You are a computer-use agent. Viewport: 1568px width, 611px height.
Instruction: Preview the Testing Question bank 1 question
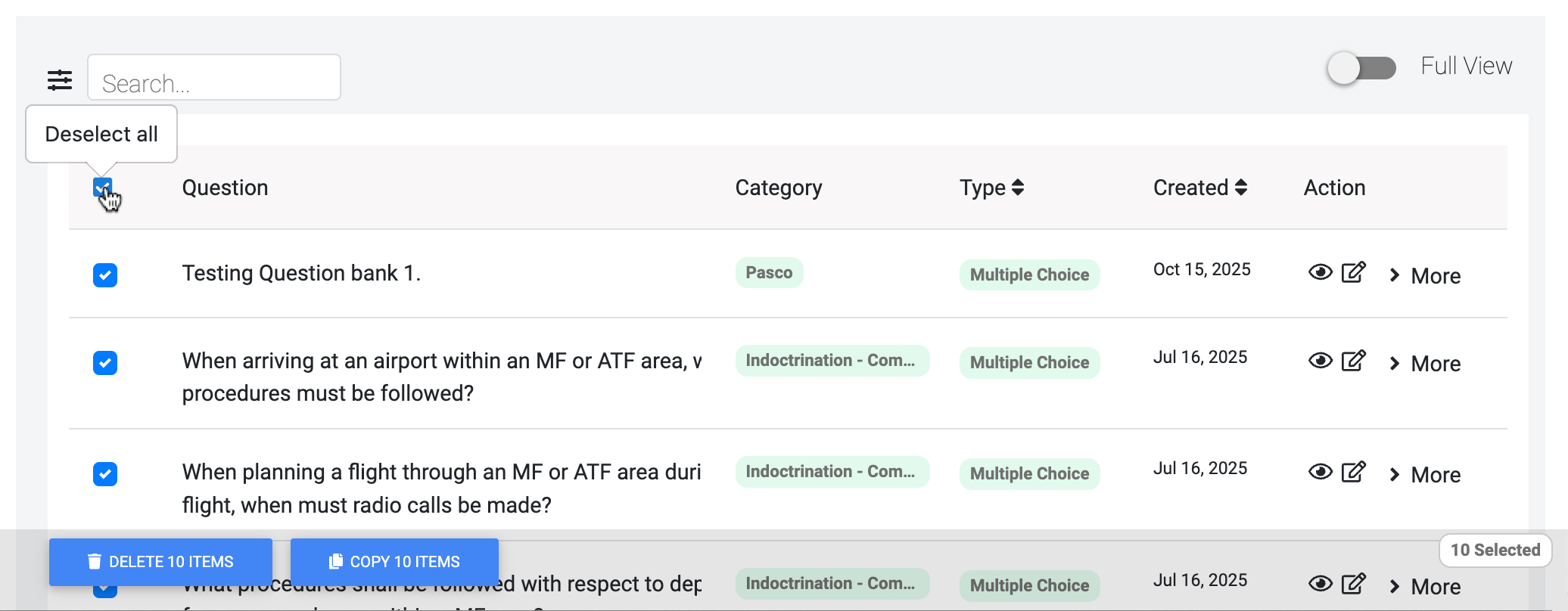click(x=1321, y=272)
